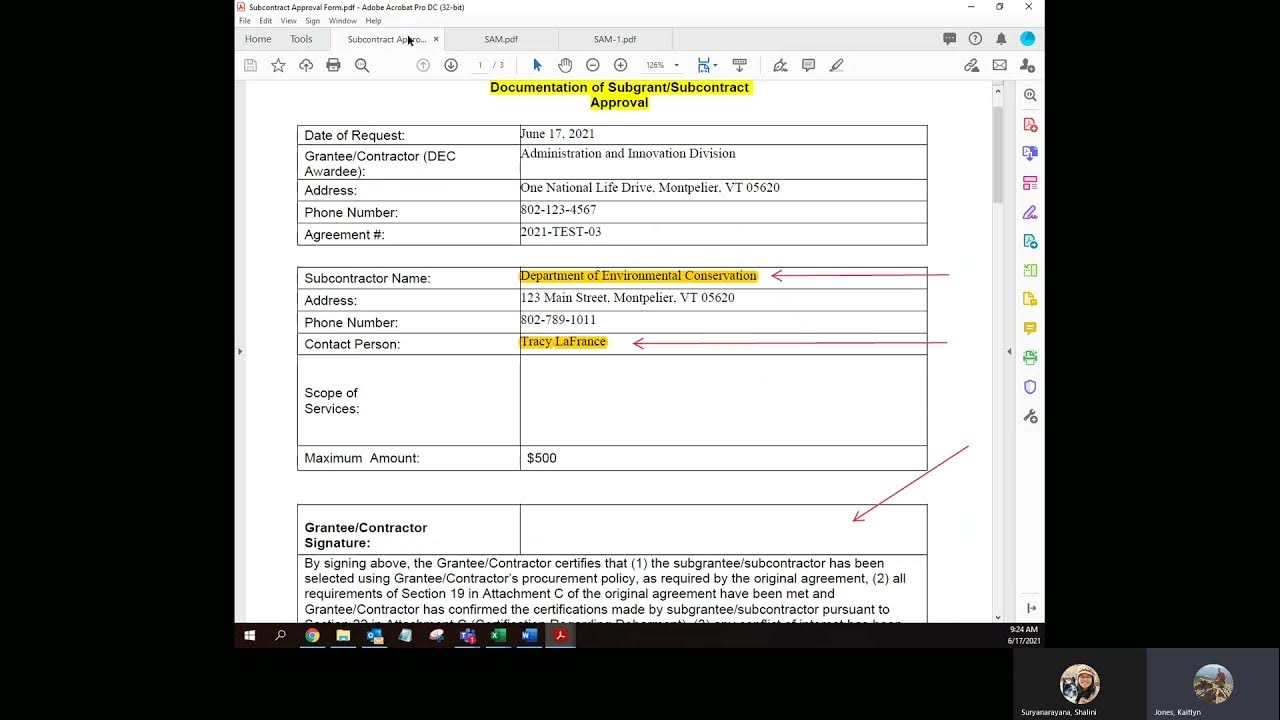Open the Edit menu
Screen dimensions: 1280x720
point(266,20)
